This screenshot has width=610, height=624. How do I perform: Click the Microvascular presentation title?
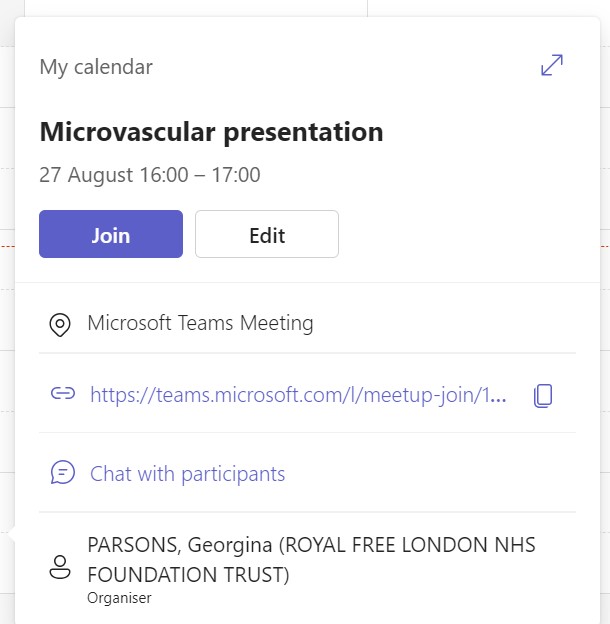pos(211,131)
